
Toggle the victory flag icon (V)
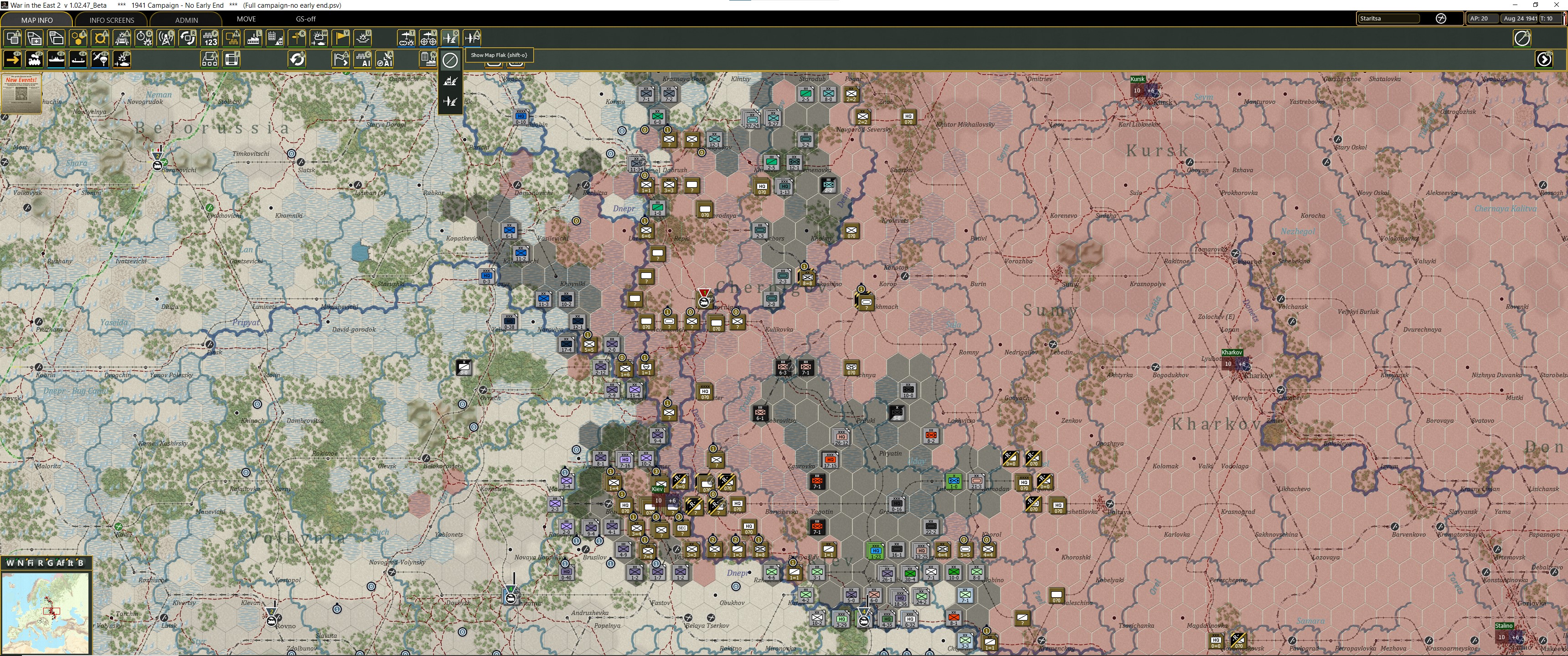pyautogui.click(x=341, y=38)
